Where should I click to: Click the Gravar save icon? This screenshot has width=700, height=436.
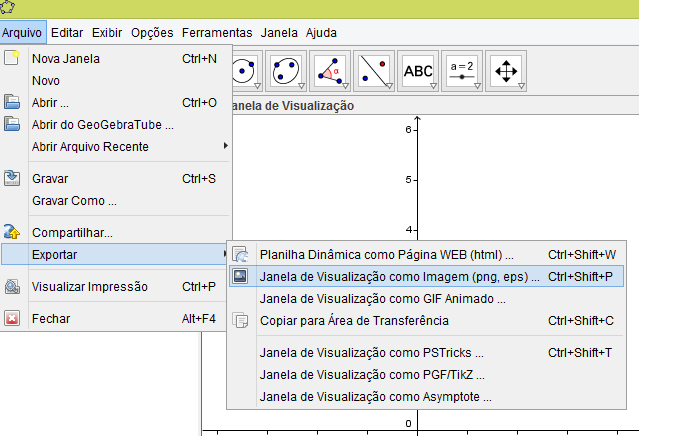(12, 178)
